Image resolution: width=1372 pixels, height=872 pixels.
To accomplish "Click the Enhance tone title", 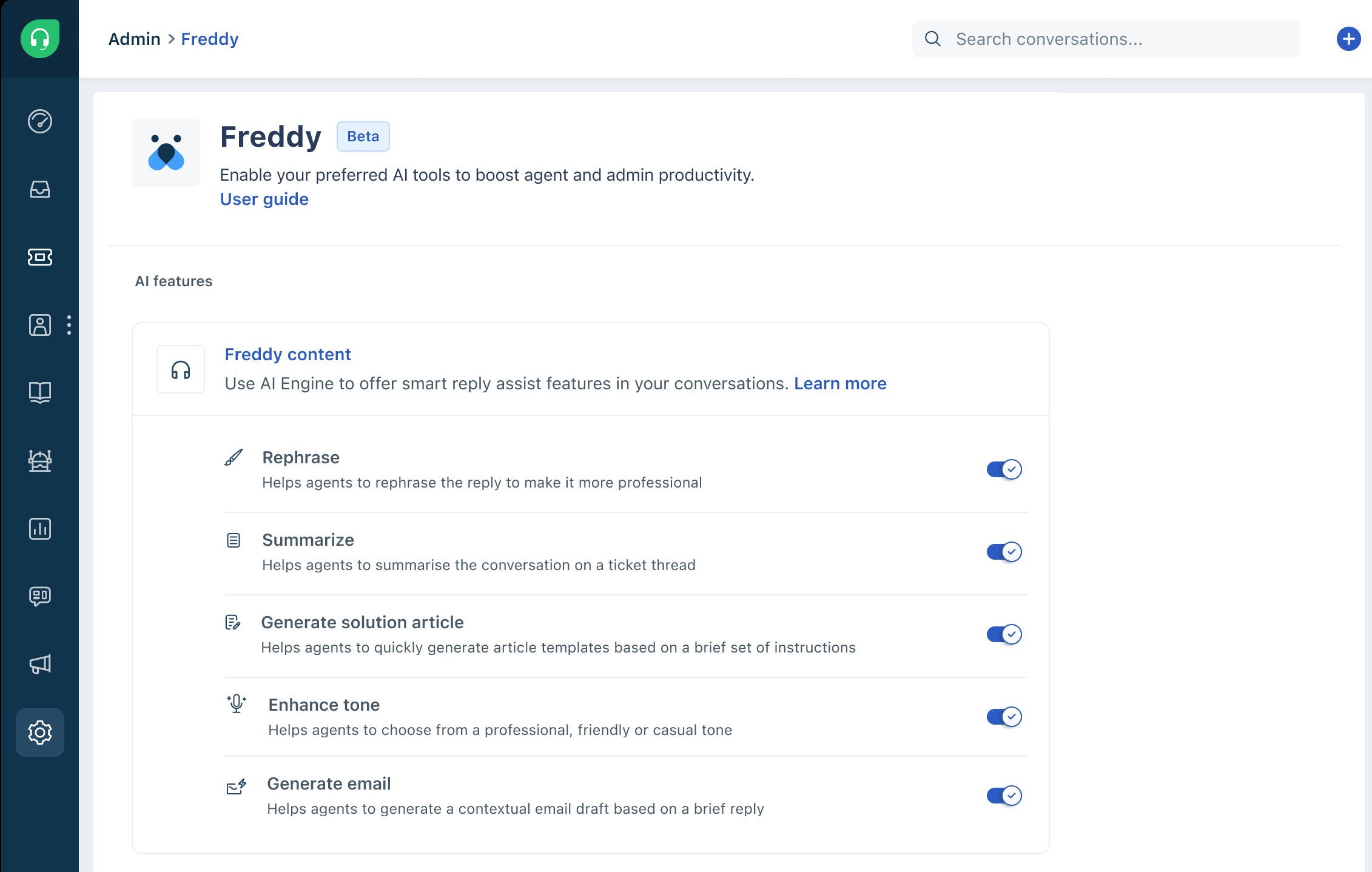I will pyautogui.click(x=324, y=705).
